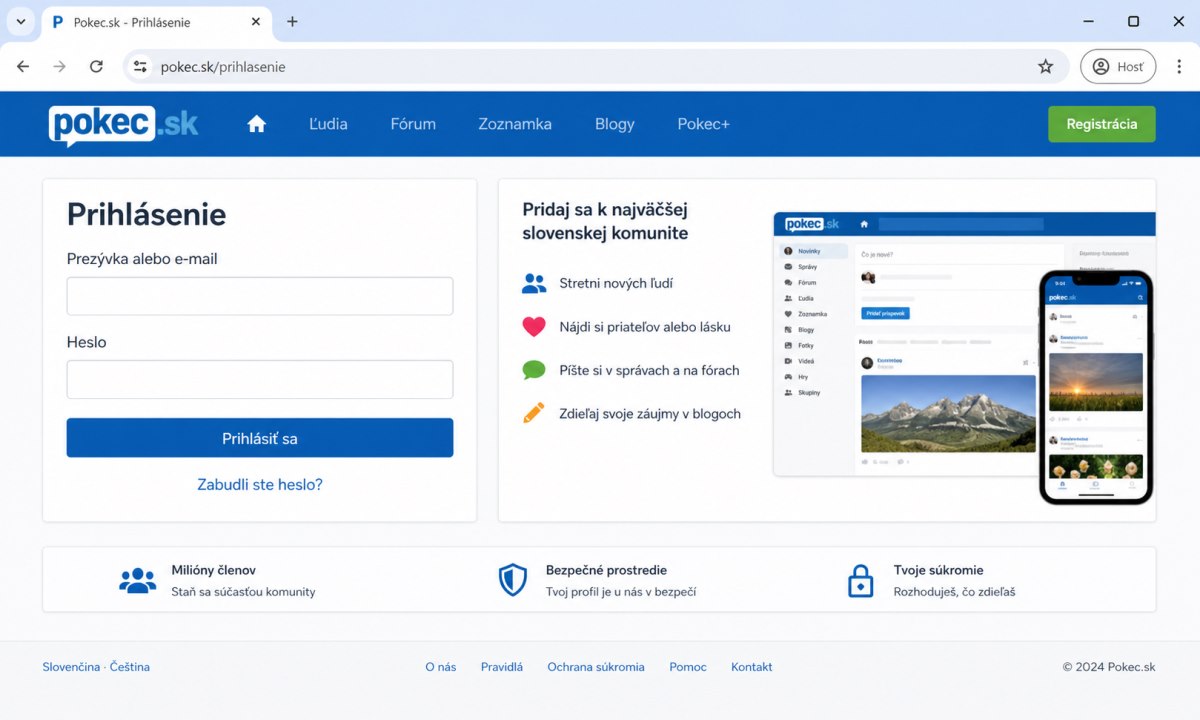The width and height of the screenshot is (1200, 720).
Task: Click the browser back arrow
Action: pyautogui.click(x=23, y=67)
